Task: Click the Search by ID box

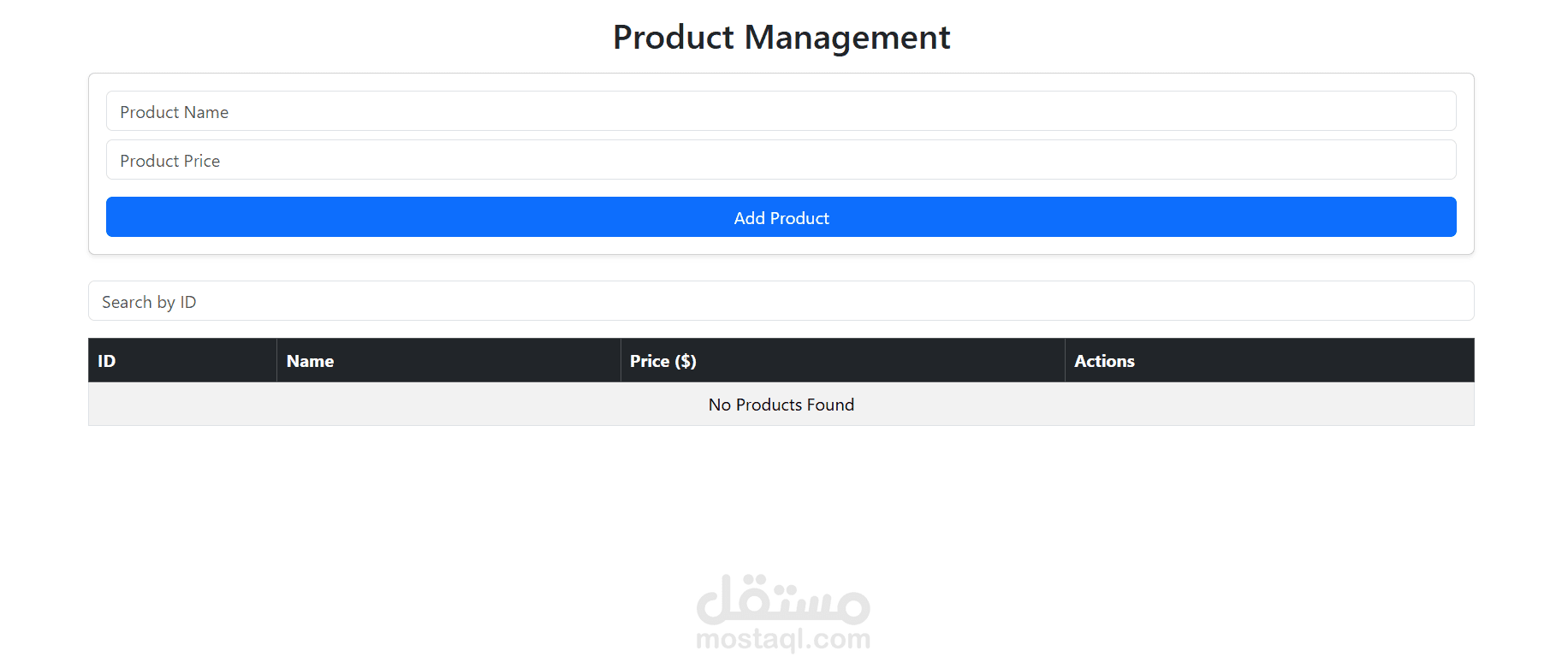Action: click(x=781, y=301)
